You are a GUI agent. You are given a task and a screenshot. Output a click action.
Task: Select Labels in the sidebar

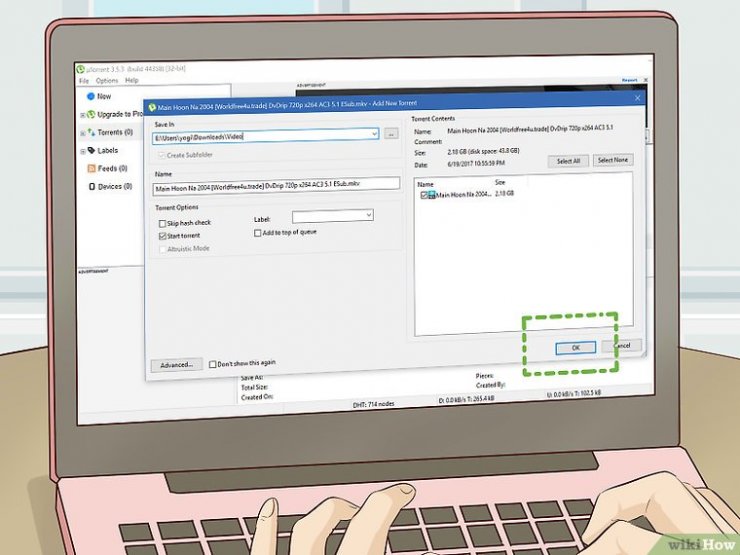[x=108, y=151]
